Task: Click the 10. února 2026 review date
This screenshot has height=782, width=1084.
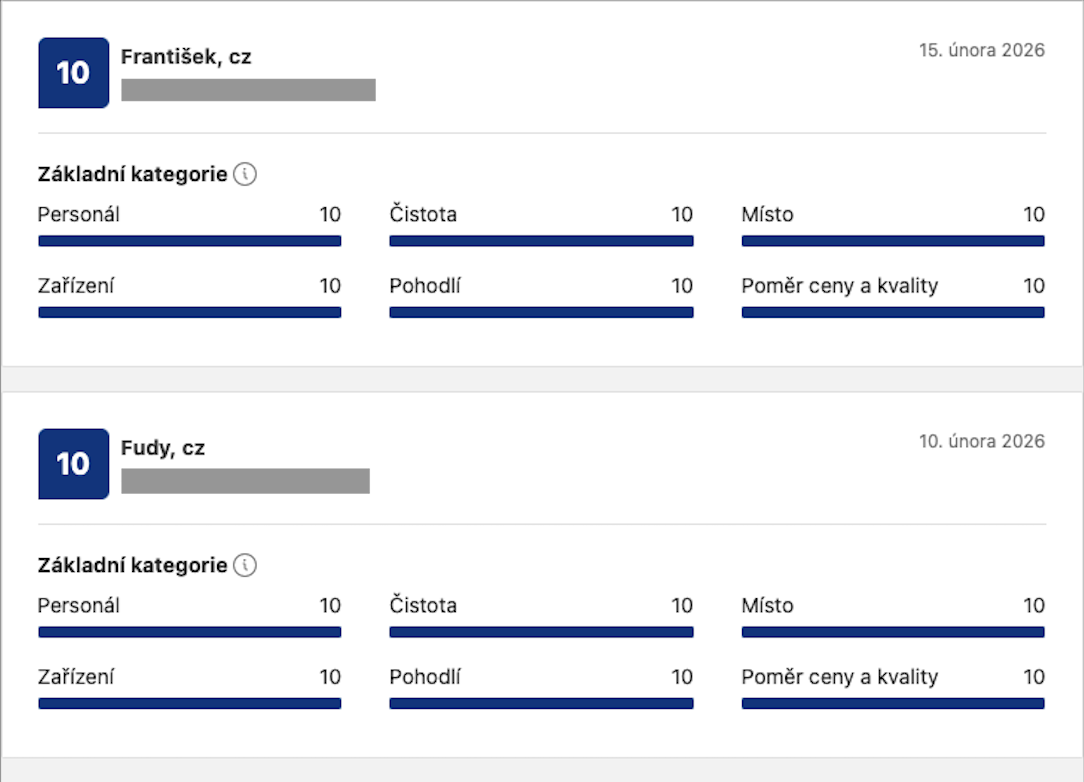Action: (x=981, y=441)
